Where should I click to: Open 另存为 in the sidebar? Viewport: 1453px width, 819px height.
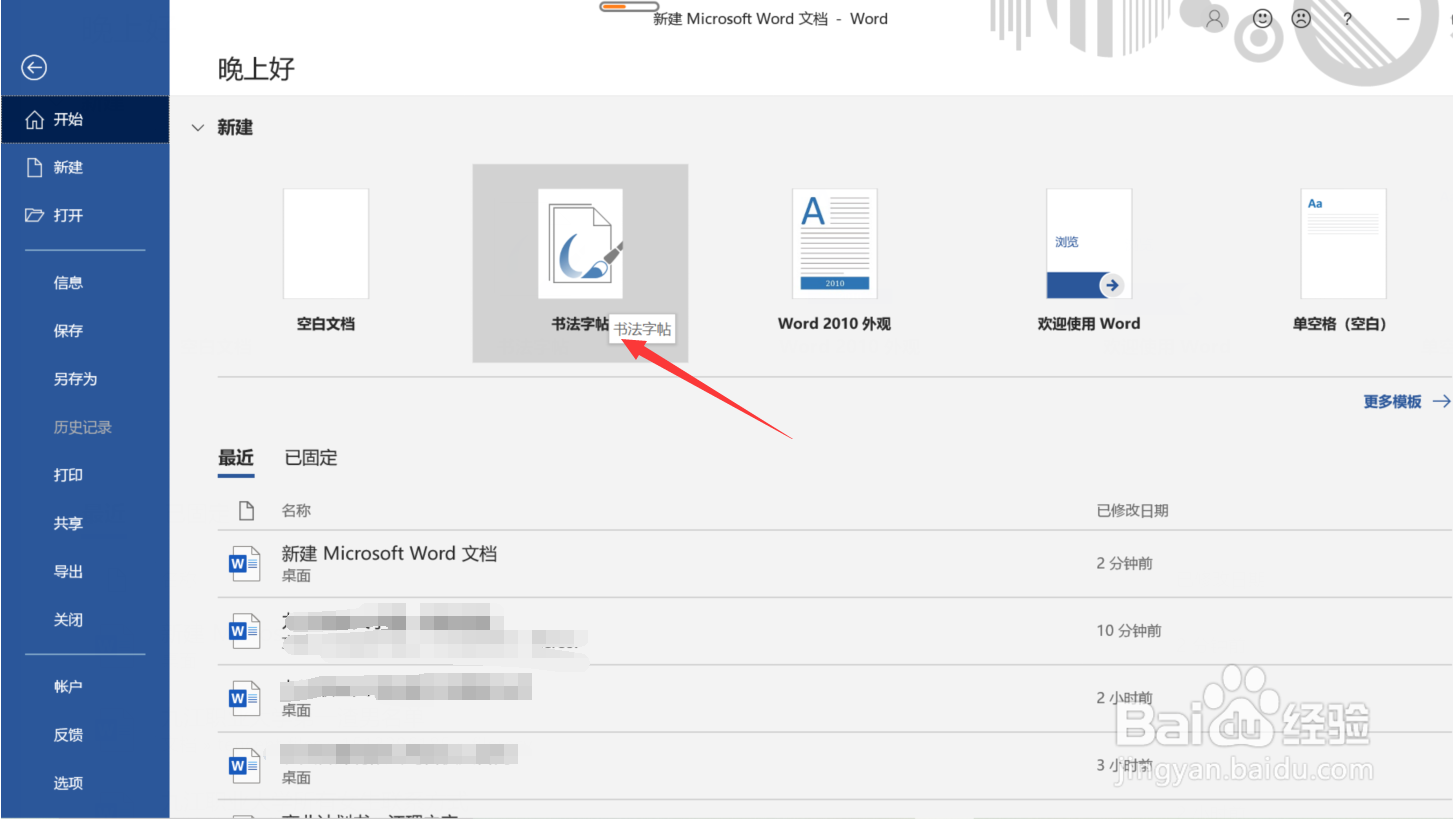click(75, 379)
